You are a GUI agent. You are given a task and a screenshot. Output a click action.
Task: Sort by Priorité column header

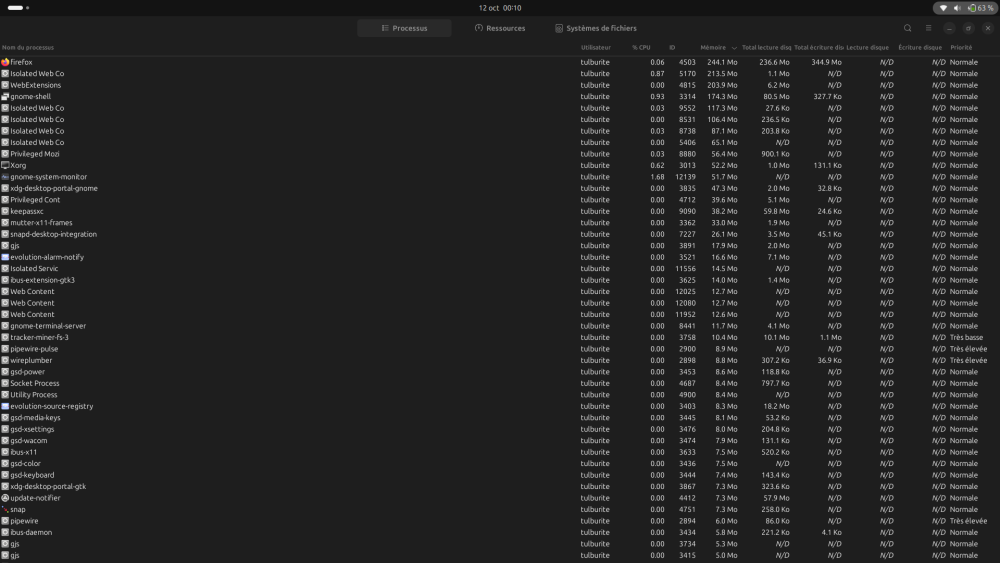click(x=961, y=47)
